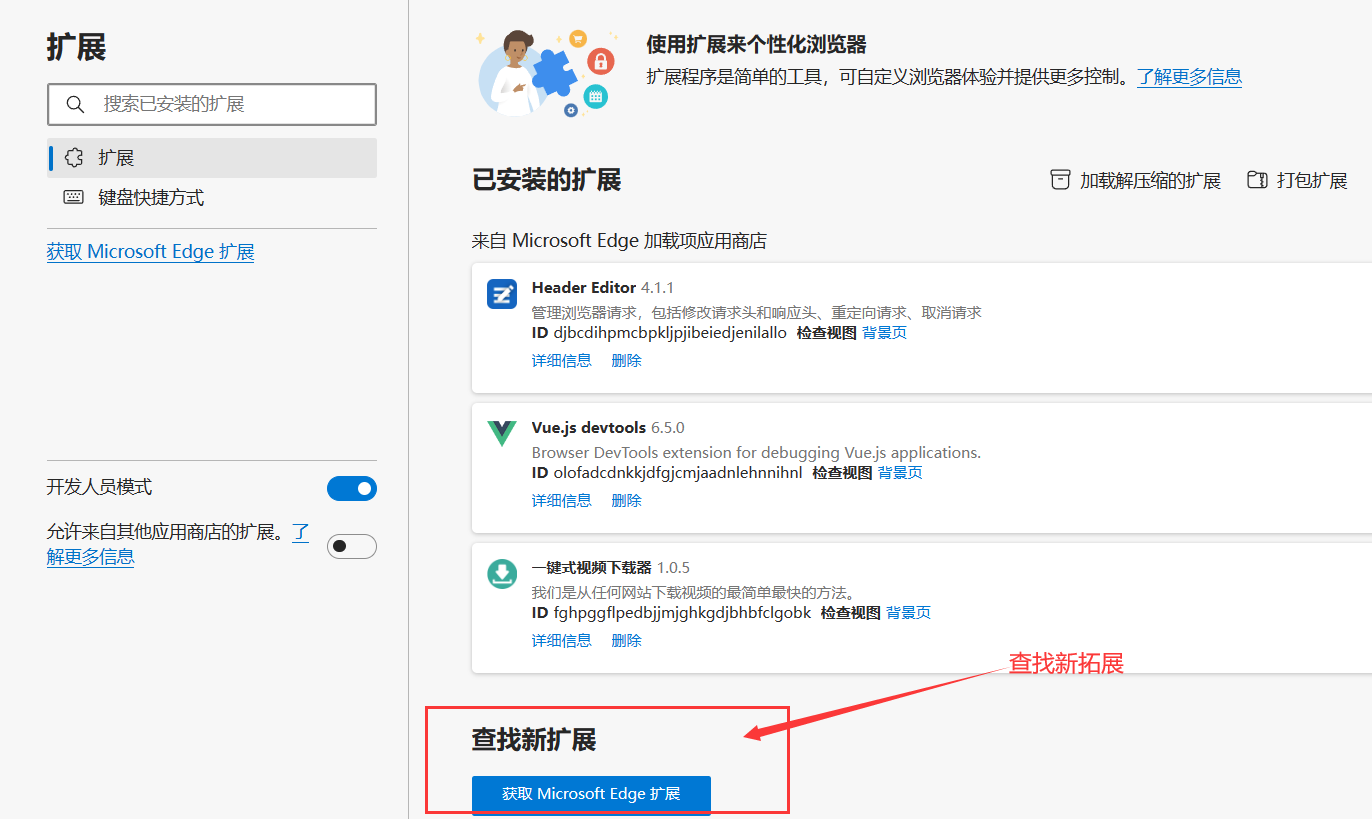Open 背景页 for 一键式视频下载器
1372x819 pixels.
(x=908, y=613)
